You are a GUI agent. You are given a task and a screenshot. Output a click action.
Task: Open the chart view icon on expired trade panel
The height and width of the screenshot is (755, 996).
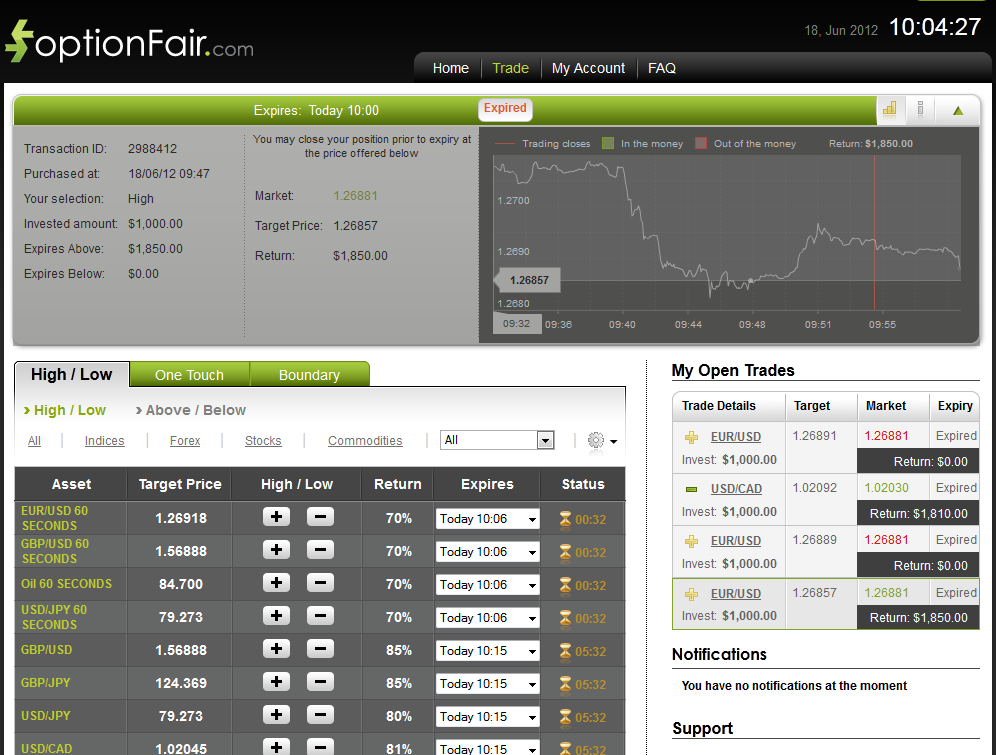pos(890,110)
